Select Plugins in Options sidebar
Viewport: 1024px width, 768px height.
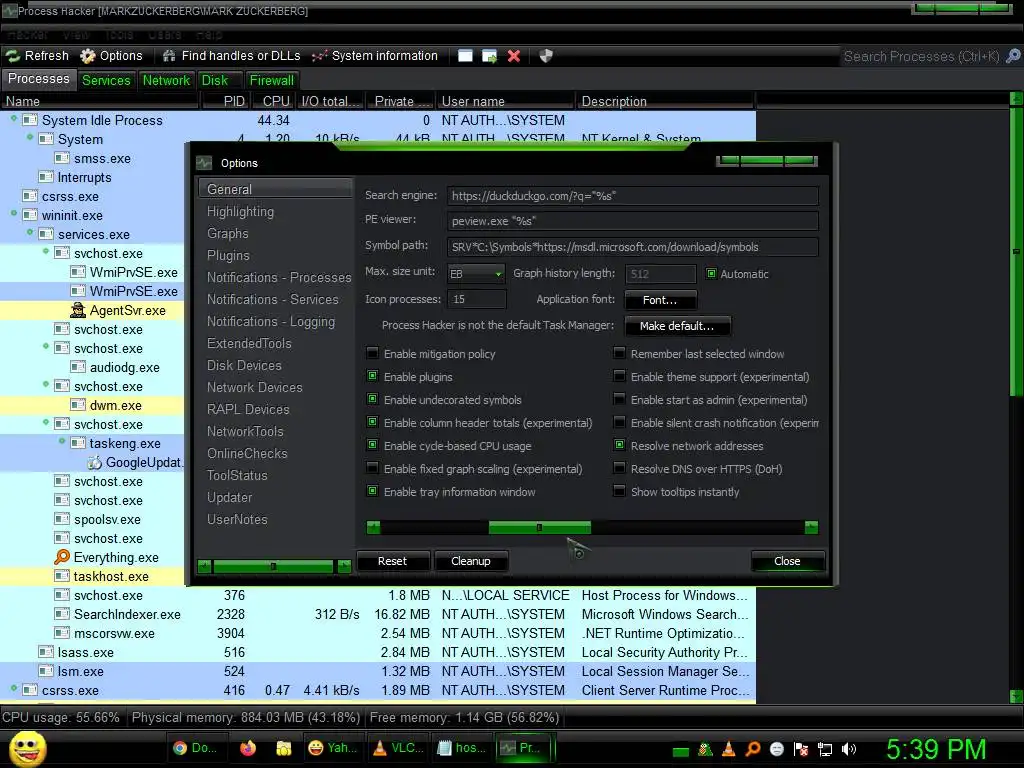[228, 255]
